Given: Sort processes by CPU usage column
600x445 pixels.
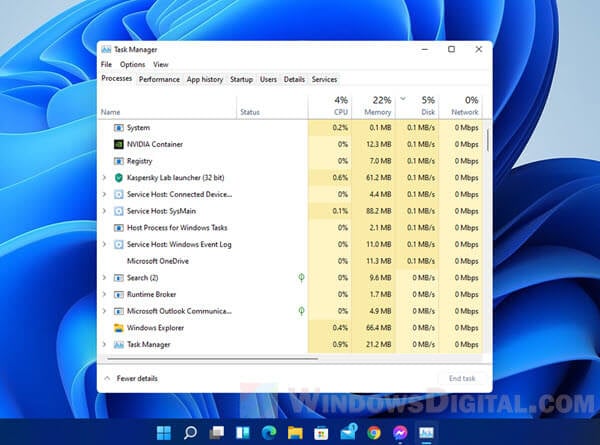Looking at the screenshot, I should point(330,106).
